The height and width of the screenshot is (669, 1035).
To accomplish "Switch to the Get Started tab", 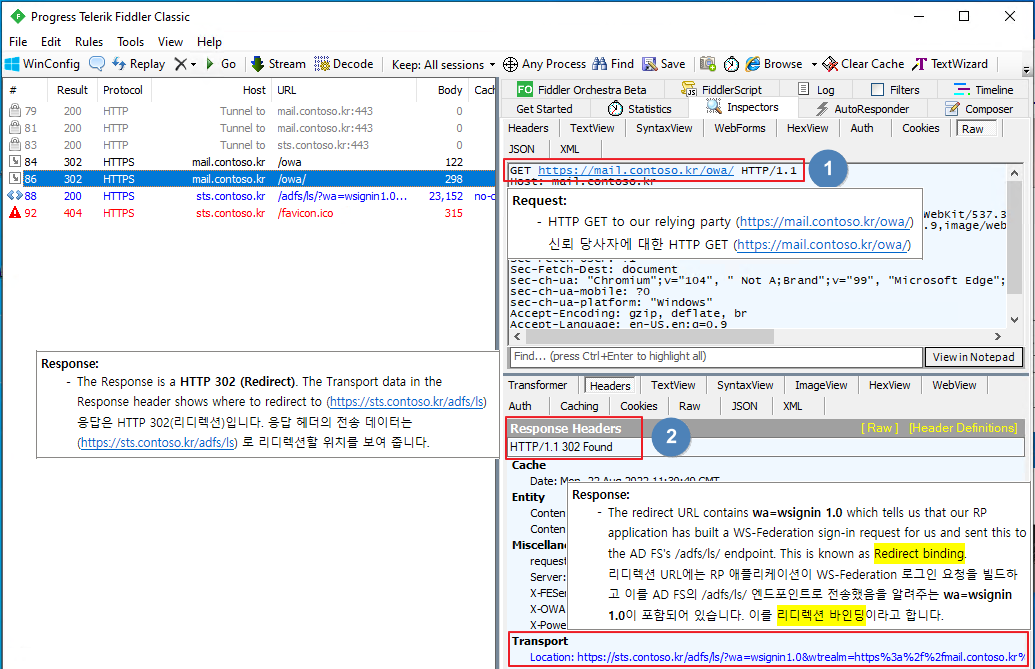I will click(x=544, y=109).
